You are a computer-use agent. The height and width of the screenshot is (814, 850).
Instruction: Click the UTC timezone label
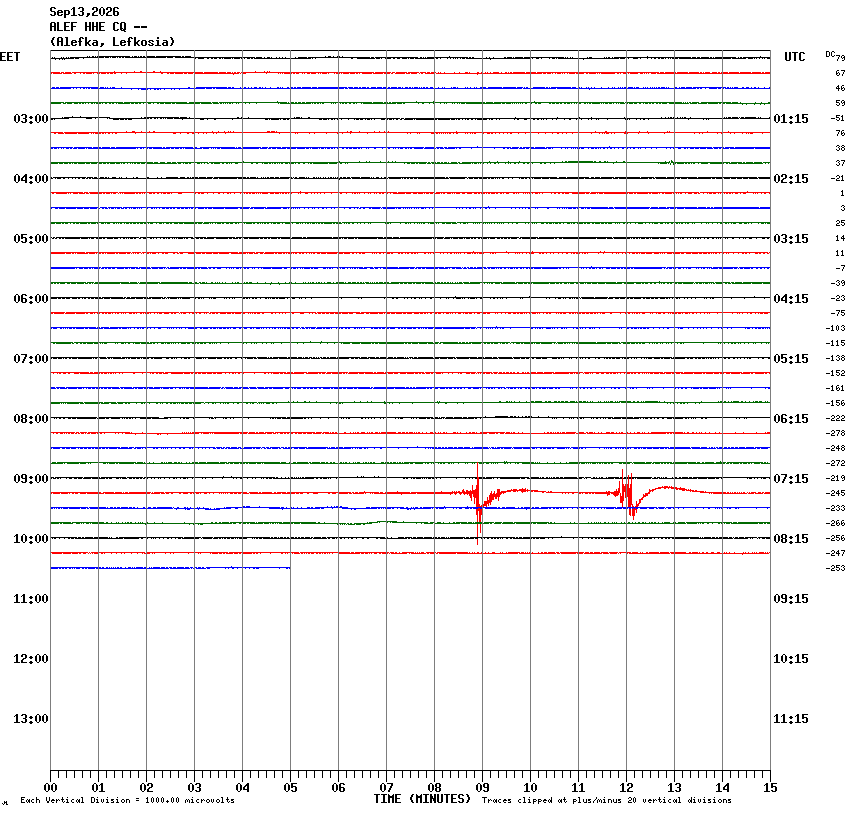click(x=795, y=57)
